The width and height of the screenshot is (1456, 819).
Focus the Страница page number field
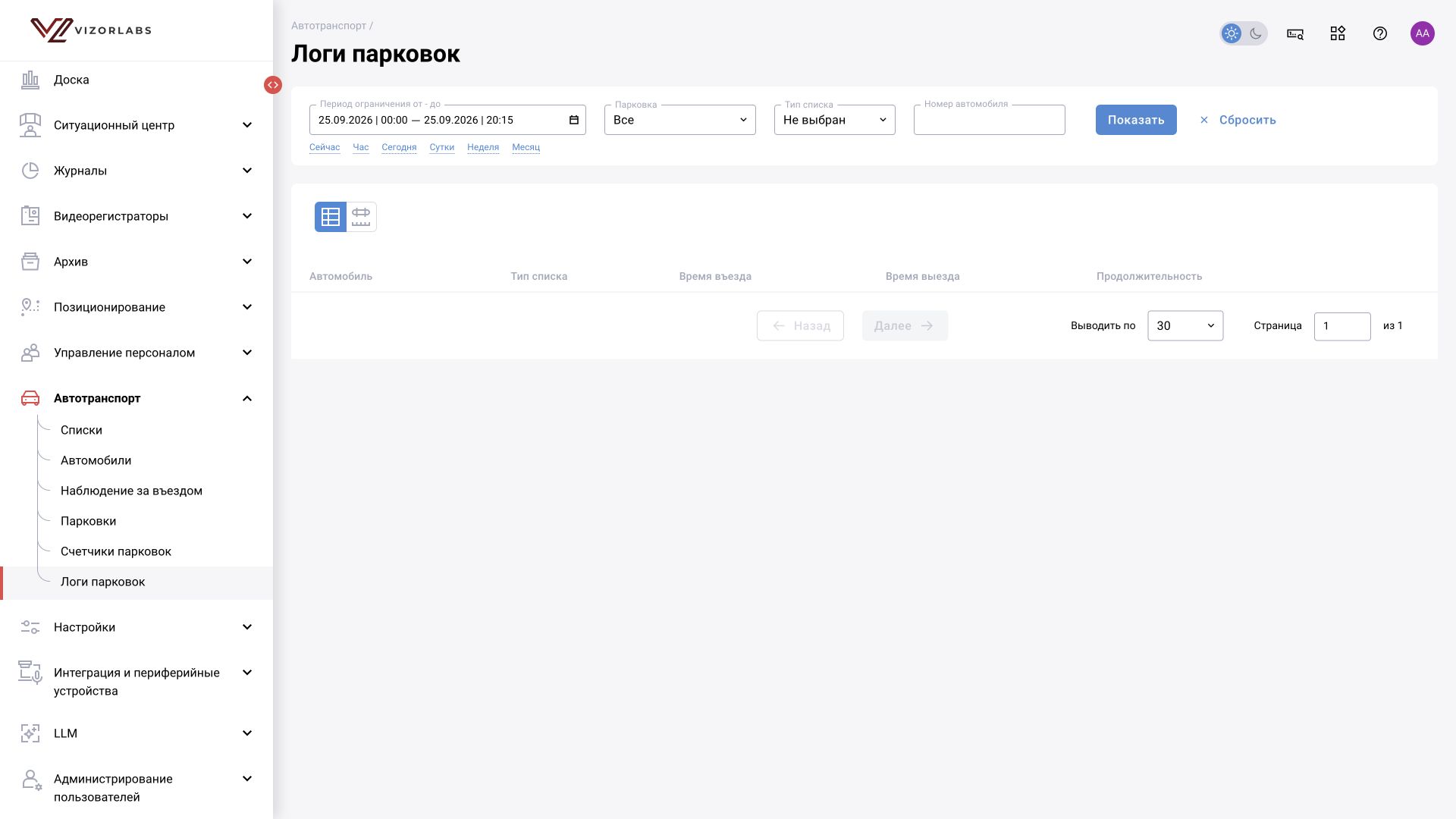[1342, 326]
